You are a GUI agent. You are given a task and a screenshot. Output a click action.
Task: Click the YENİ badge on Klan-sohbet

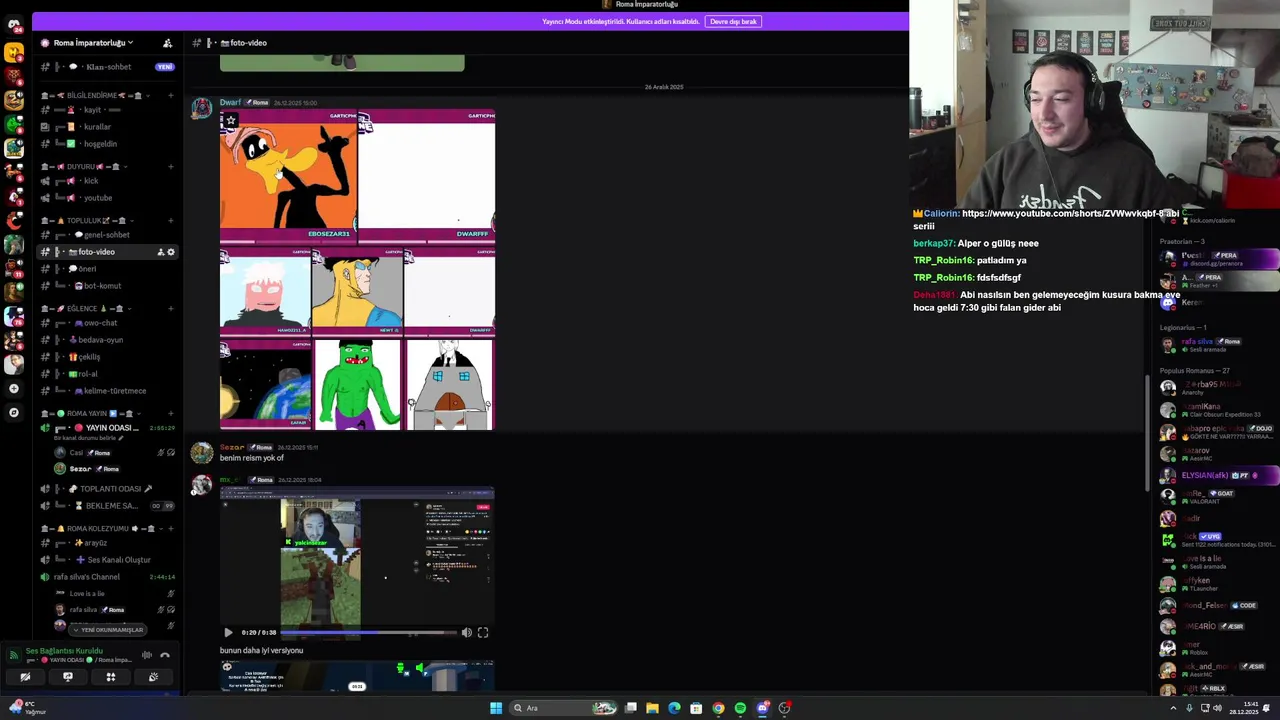click(x=165, y=67)
